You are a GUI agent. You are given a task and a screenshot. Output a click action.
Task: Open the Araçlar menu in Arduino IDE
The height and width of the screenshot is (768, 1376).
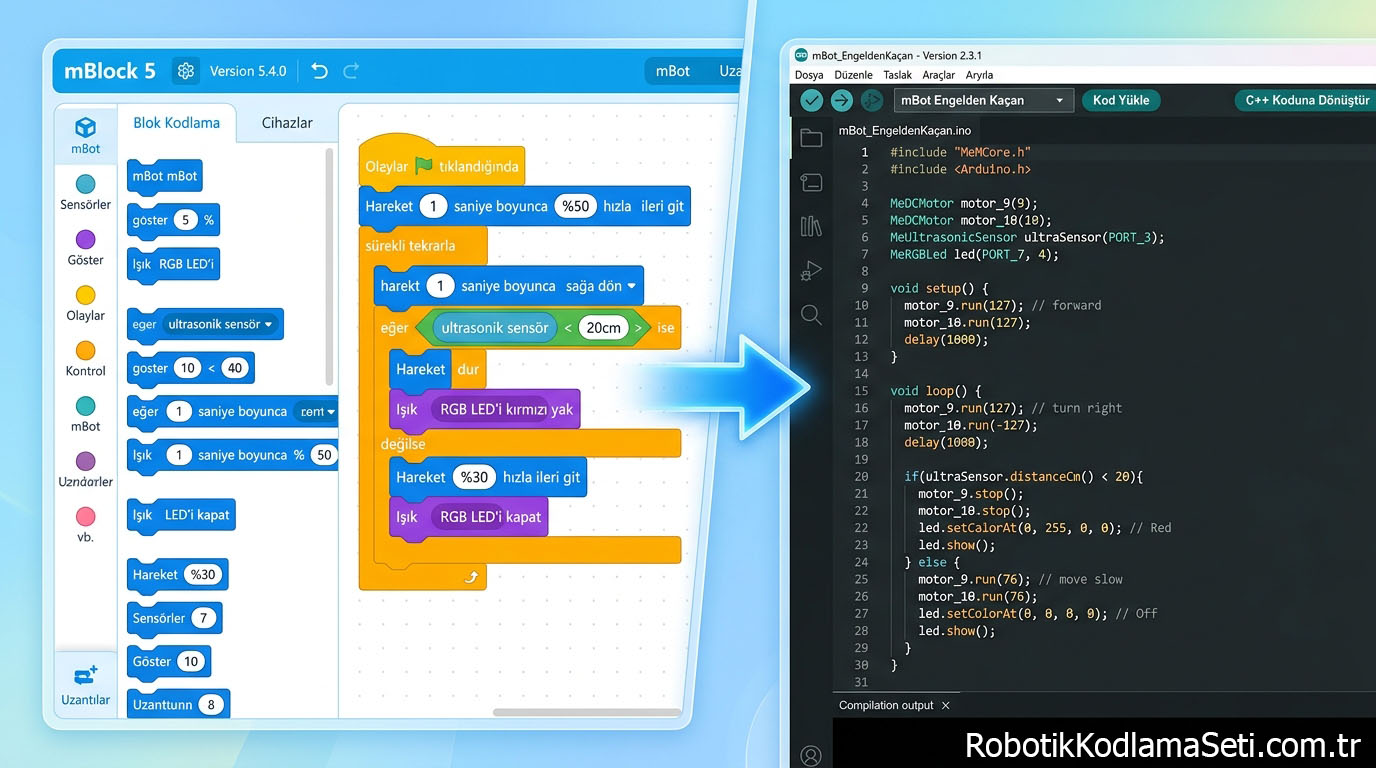[938, 75]
